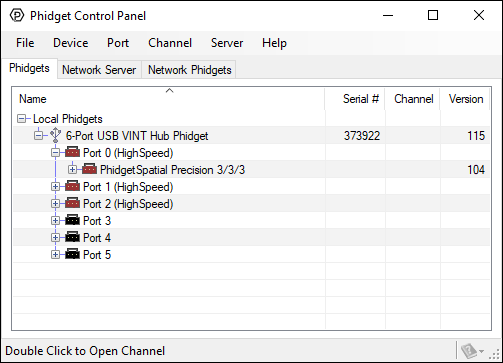Switch to the Network Server tab
The image size is (503, 363).
99,70
